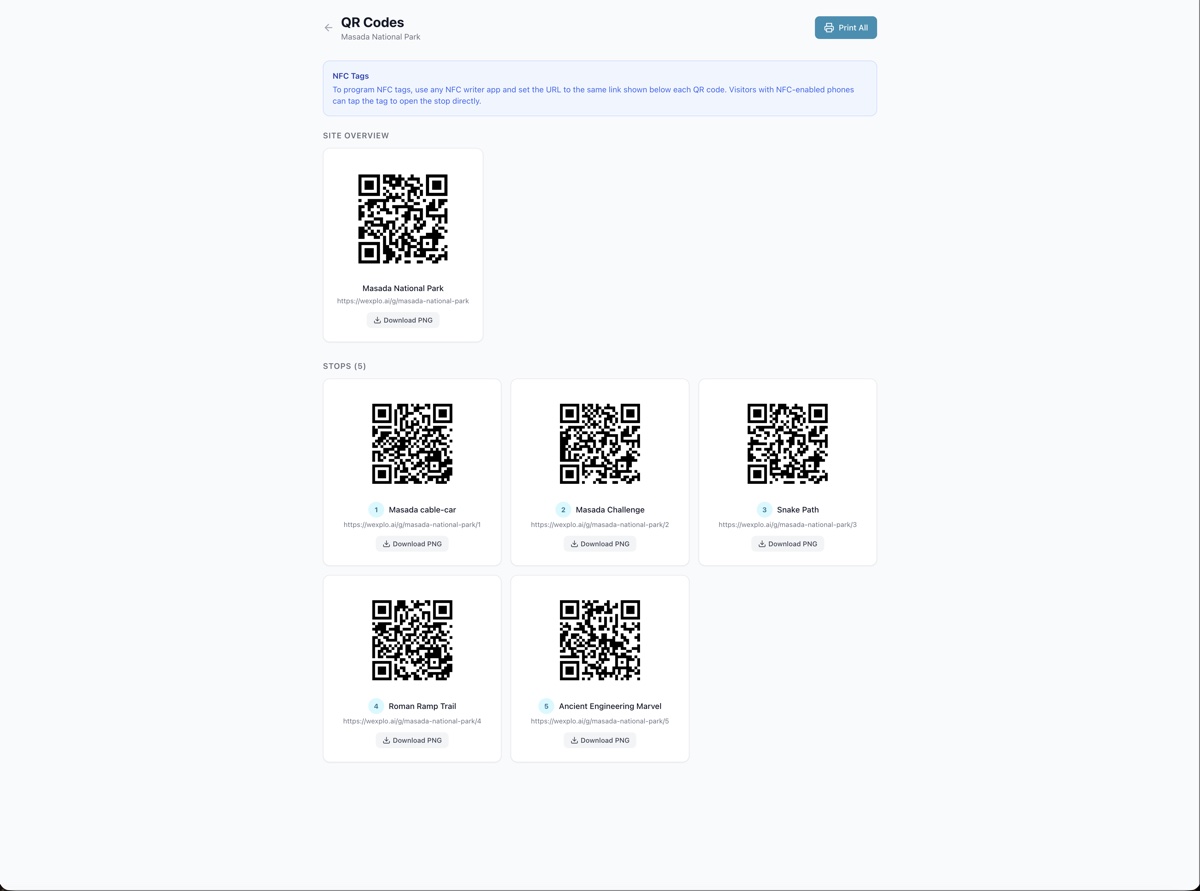Viewport: 1200px width, 891px height.
Task: Click the Masada Challenge stop title
Action: click(610, 510)
